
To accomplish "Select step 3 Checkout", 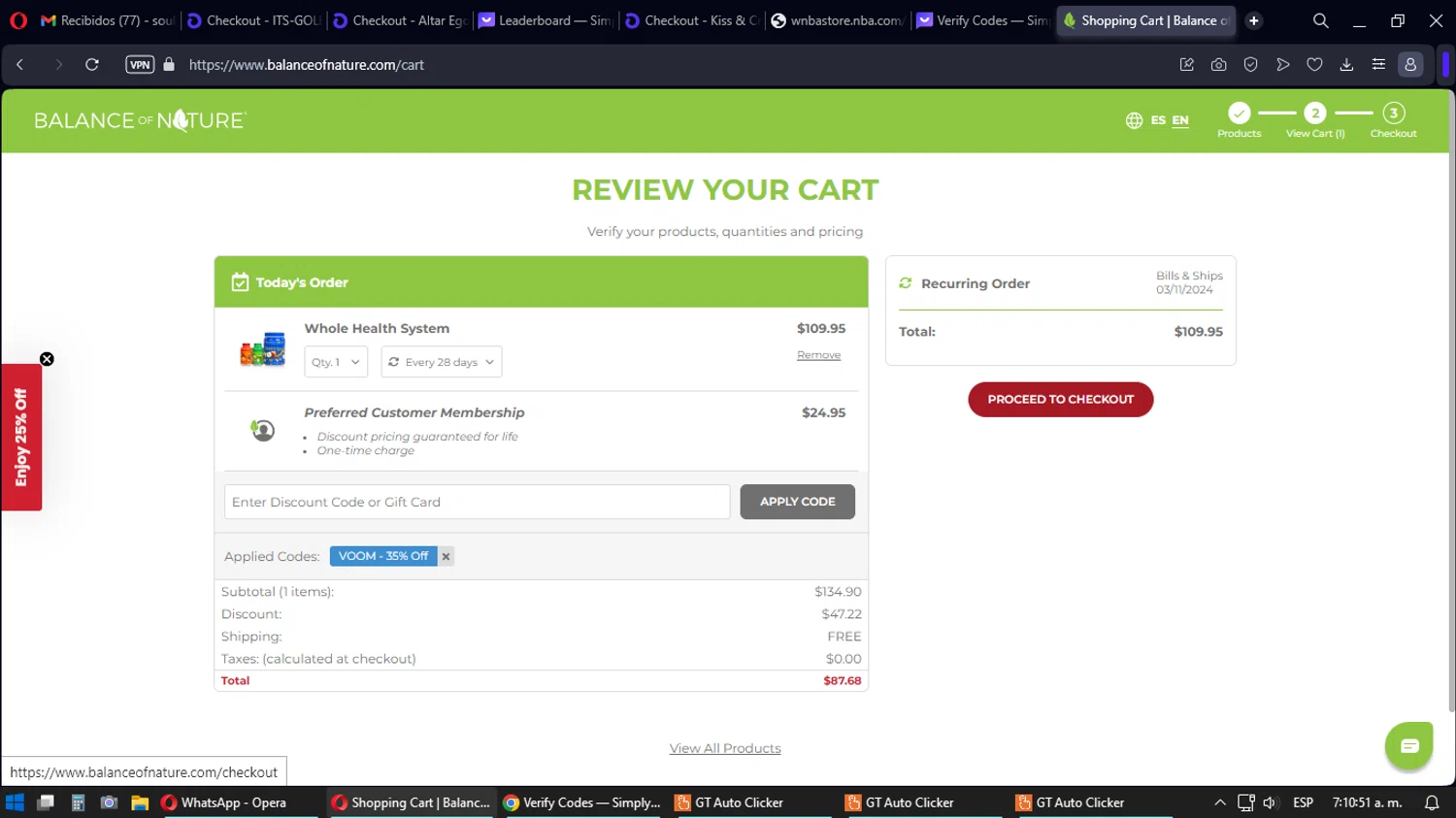I will click(1393, 113).
